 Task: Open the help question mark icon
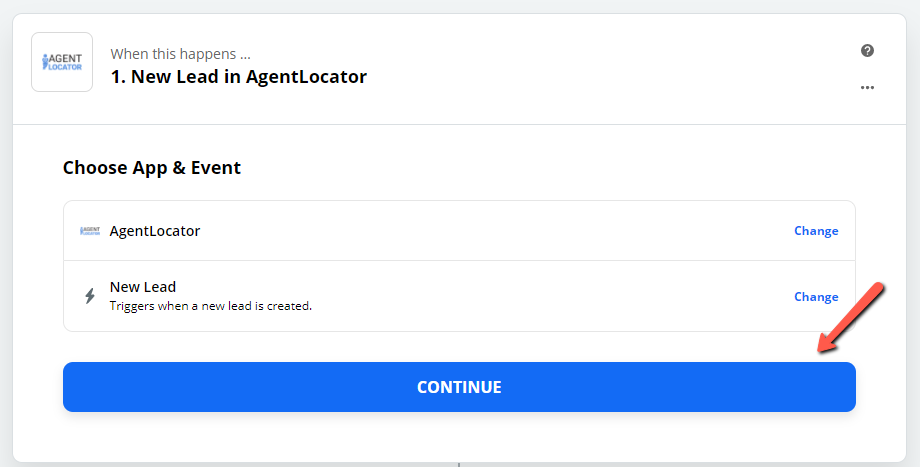click(867, 50)
